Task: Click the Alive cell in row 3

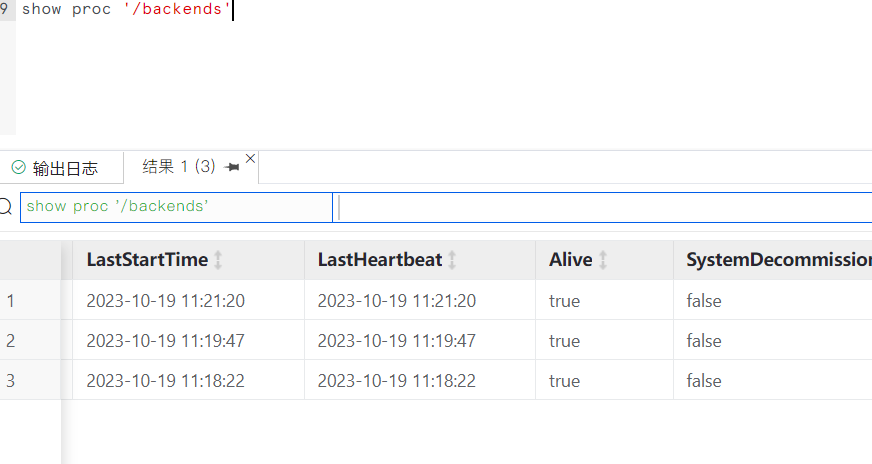Action: pyautogui.click(x=564, y=381)
